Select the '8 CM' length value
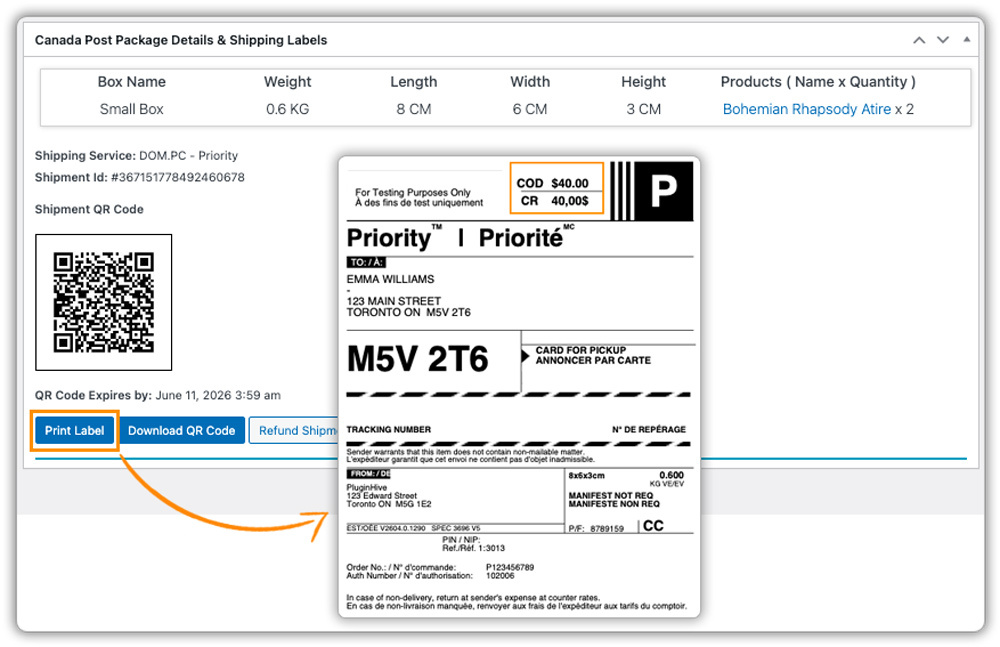Image resolution: width=1000 pixels, height=647 pixels. tap(414, 109)
